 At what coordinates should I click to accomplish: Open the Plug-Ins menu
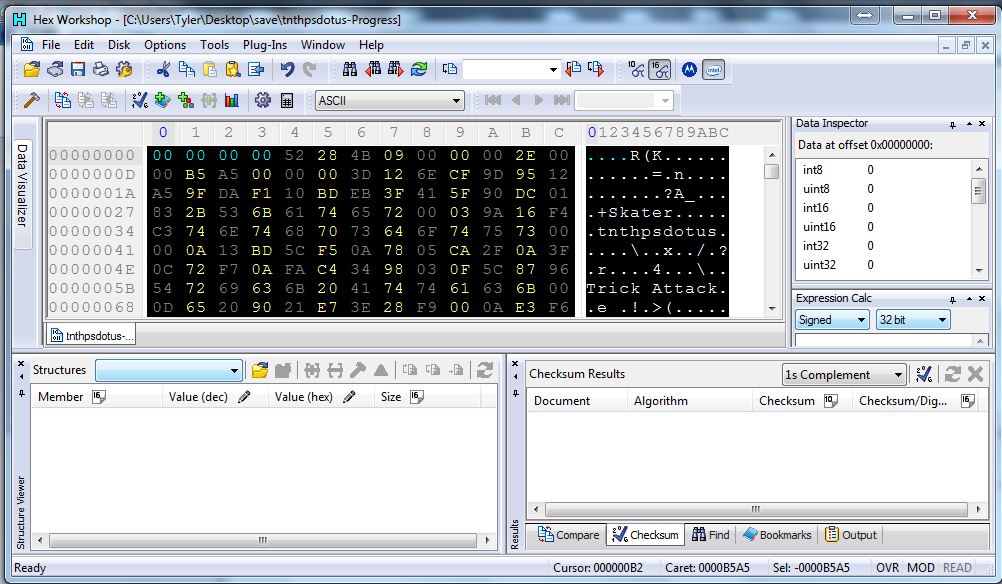(265, 45)
